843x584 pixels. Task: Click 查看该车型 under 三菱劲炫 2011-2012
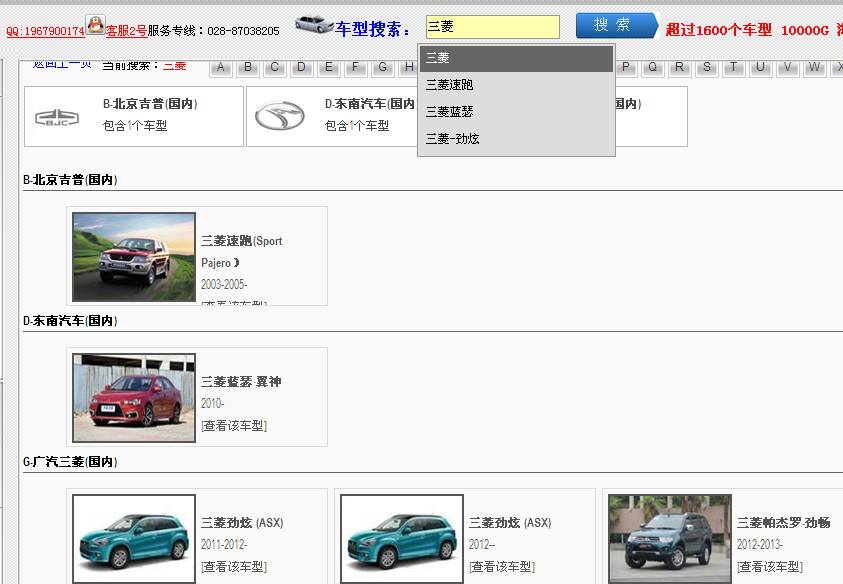point(234,567)
